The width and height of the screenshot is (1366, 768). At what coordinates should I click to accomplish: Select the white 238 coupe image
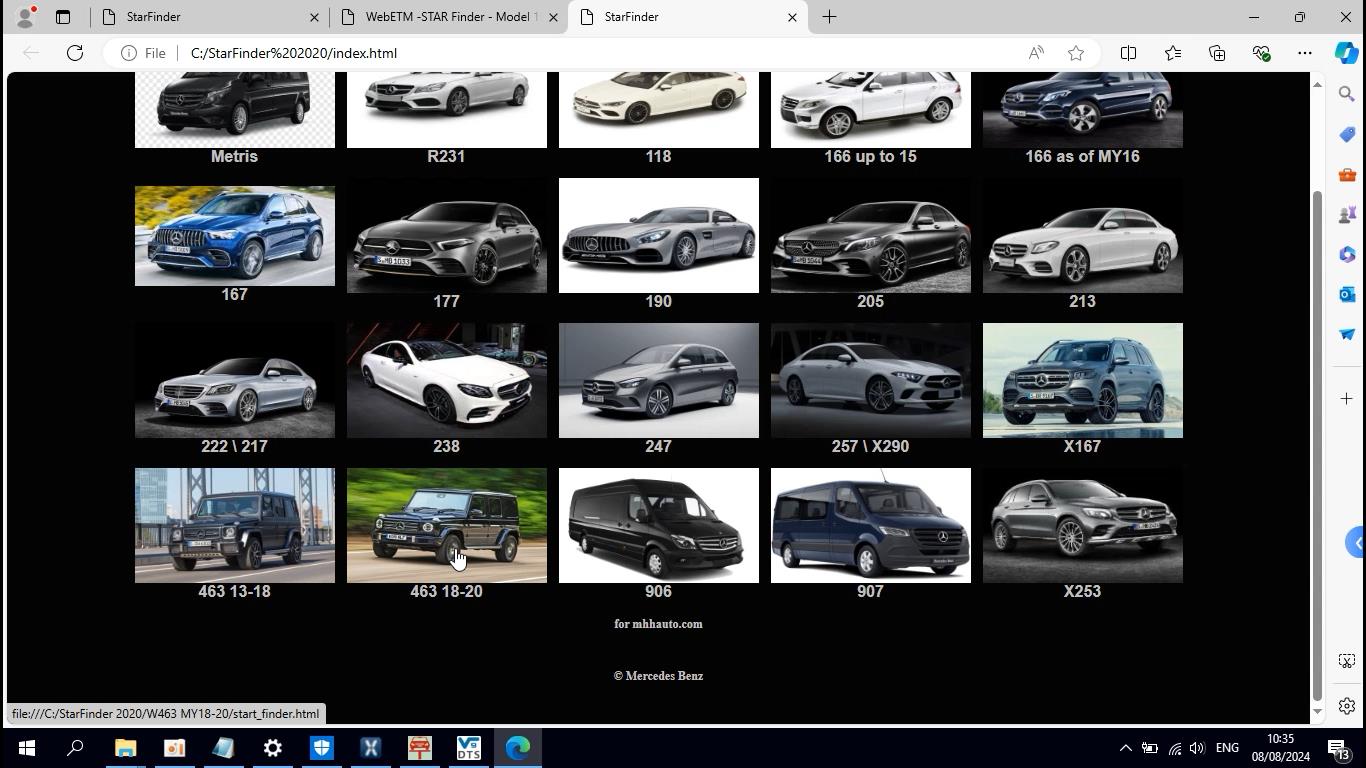[x=446, y=380]
